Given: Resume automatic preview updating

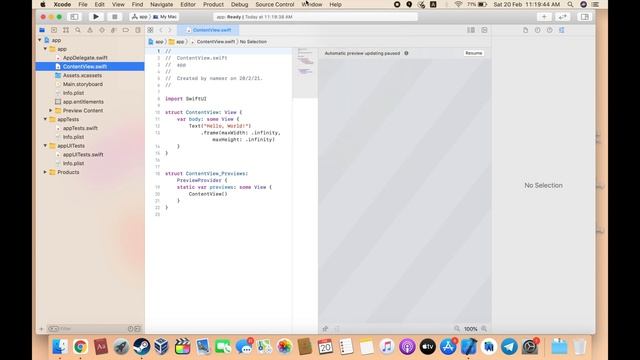Looking at the screenshot, I should [x=474, y=53].
